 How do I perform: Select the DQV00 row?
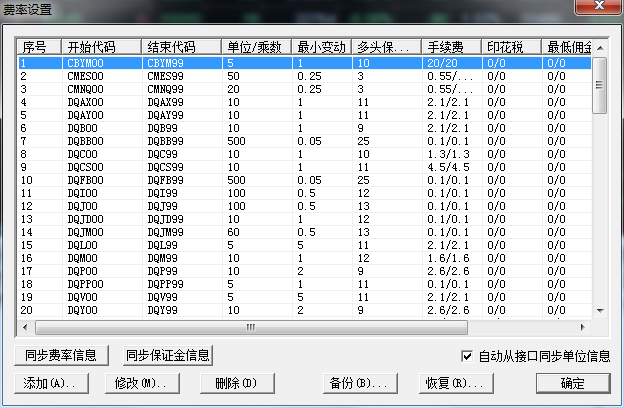(304, 297)
